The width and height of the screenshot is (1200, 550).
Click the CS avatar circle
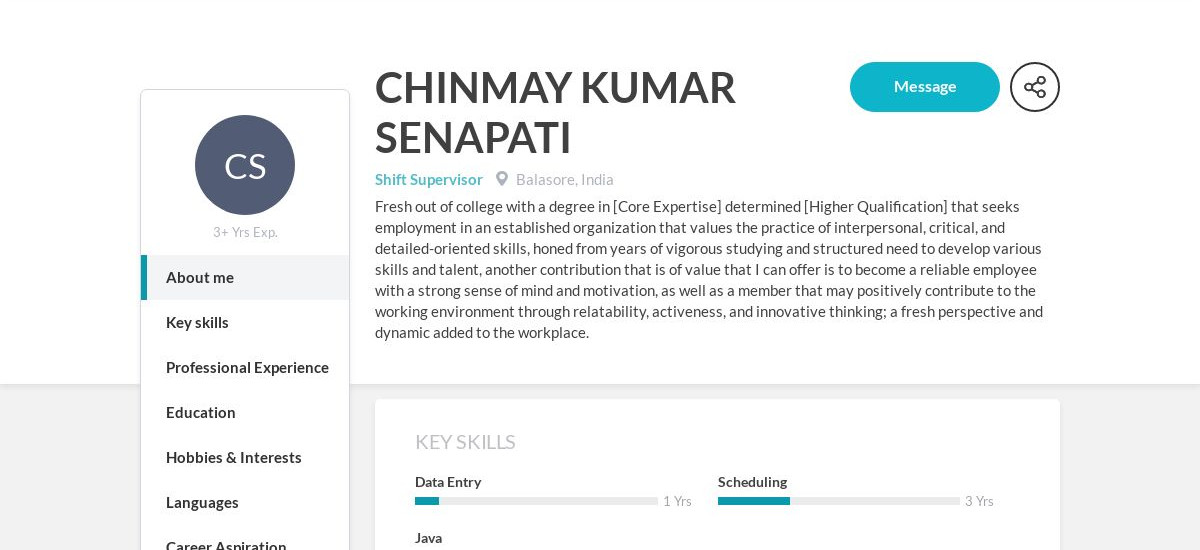pos(245,165)
